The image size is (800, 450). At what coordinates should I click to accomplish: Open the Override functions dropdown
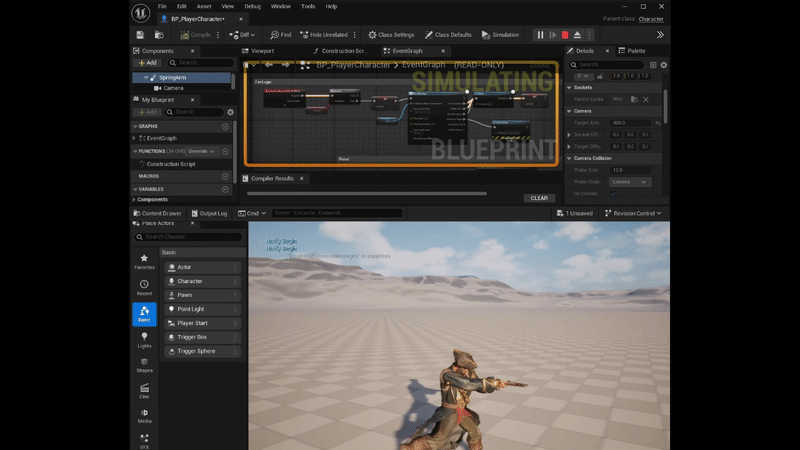[201, 151]
